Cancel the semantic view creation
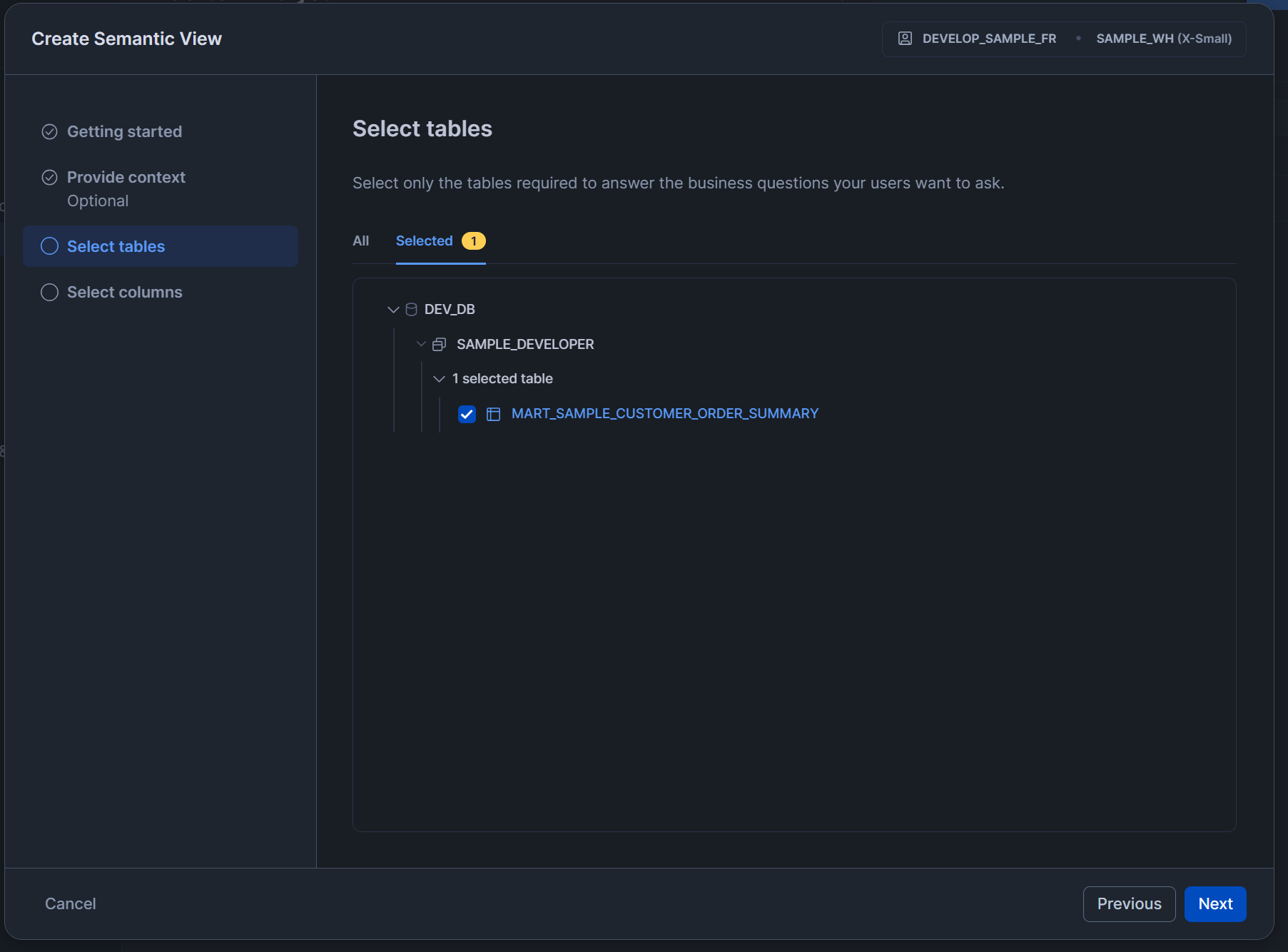Image resolution: width=1288 pixels, height=952 pixels. point(70,903)
